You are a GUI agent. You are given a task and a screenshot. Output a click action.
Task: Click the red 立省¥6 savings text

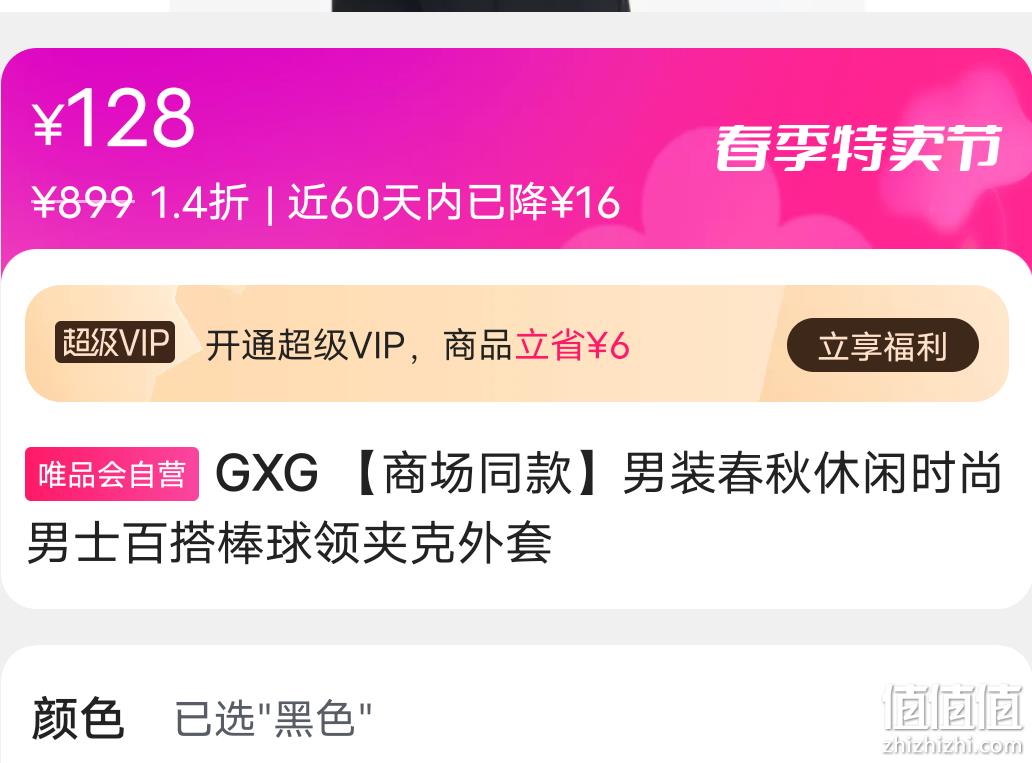pyautogui.click(x=572, y=345)
